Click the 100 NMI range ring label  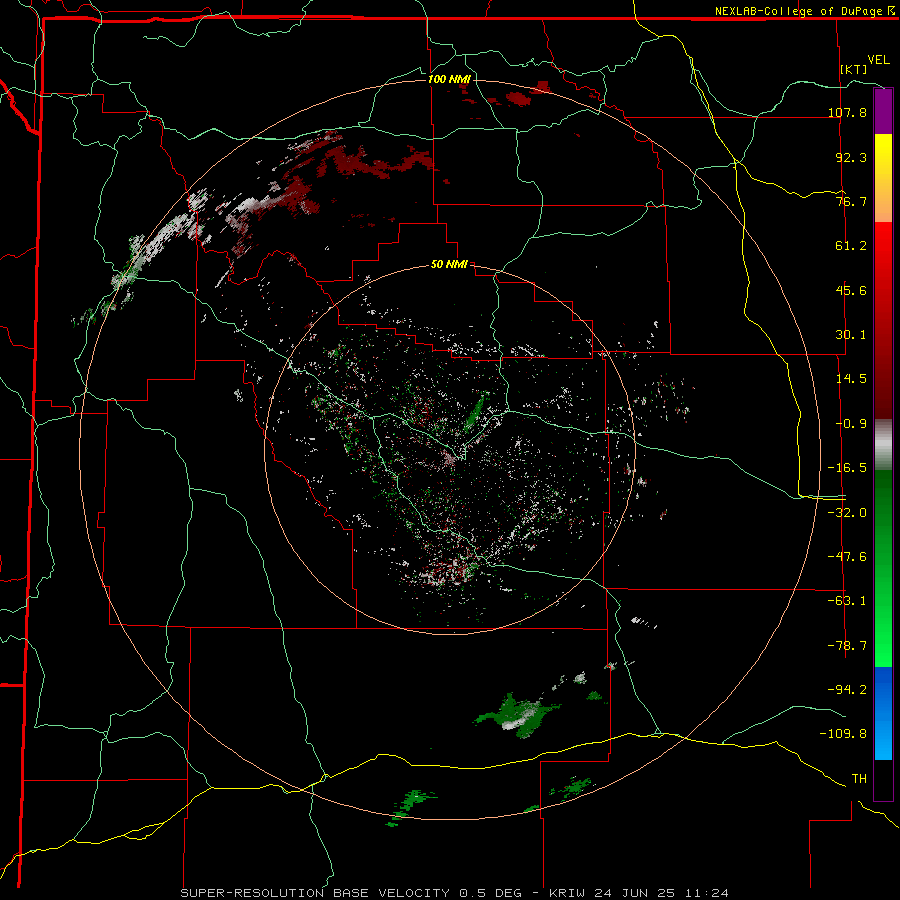pos(449,79)
